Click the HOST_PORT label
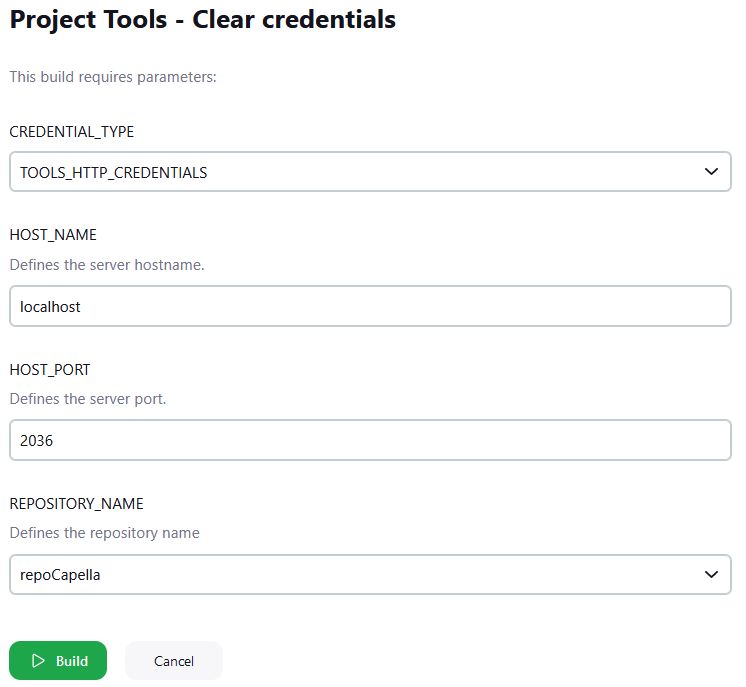The width and height of the screenshot is (746, 687). (x=50, y=370)
